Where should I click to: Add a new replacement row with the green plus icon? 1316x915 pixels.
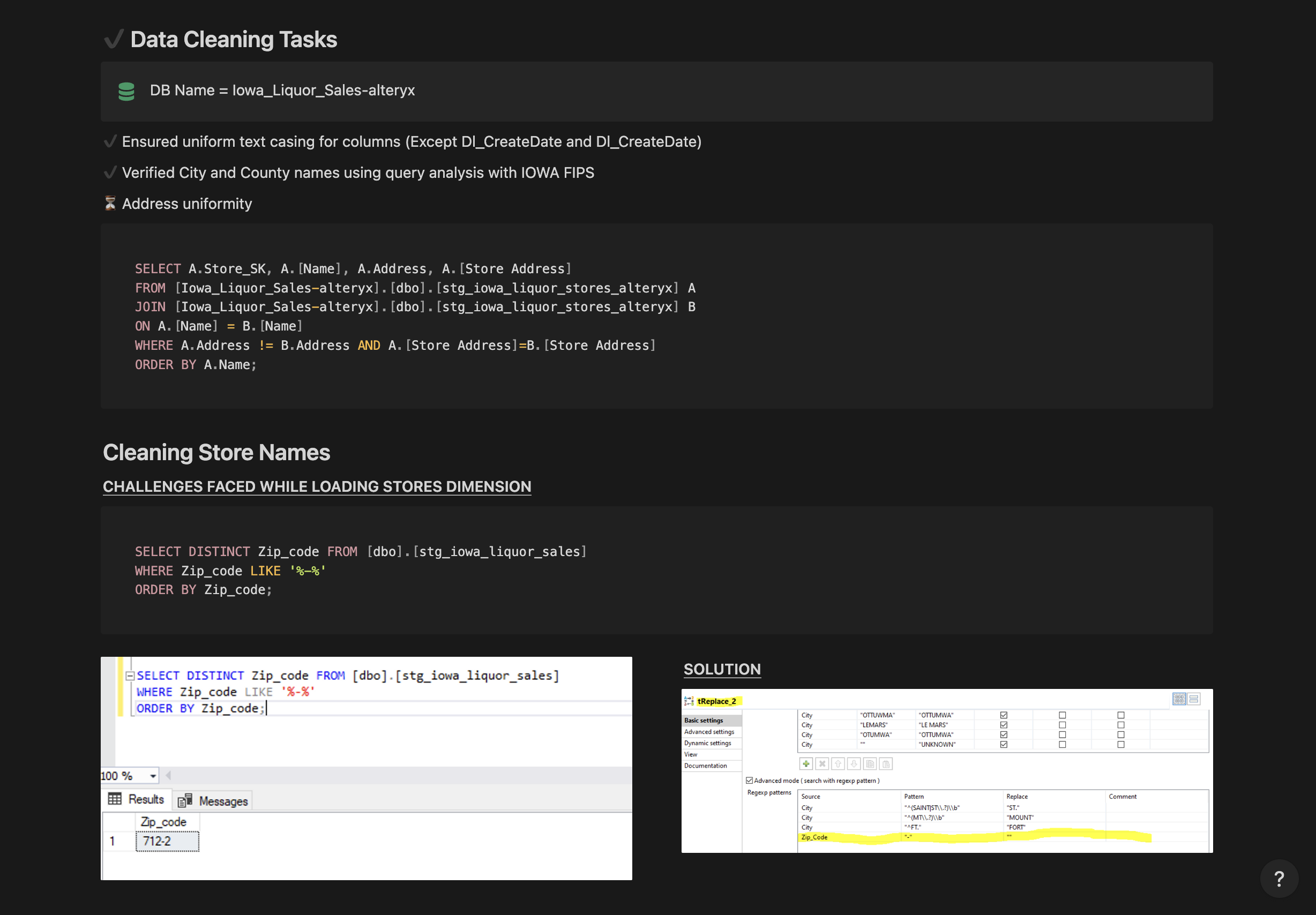tap(806, 764)
